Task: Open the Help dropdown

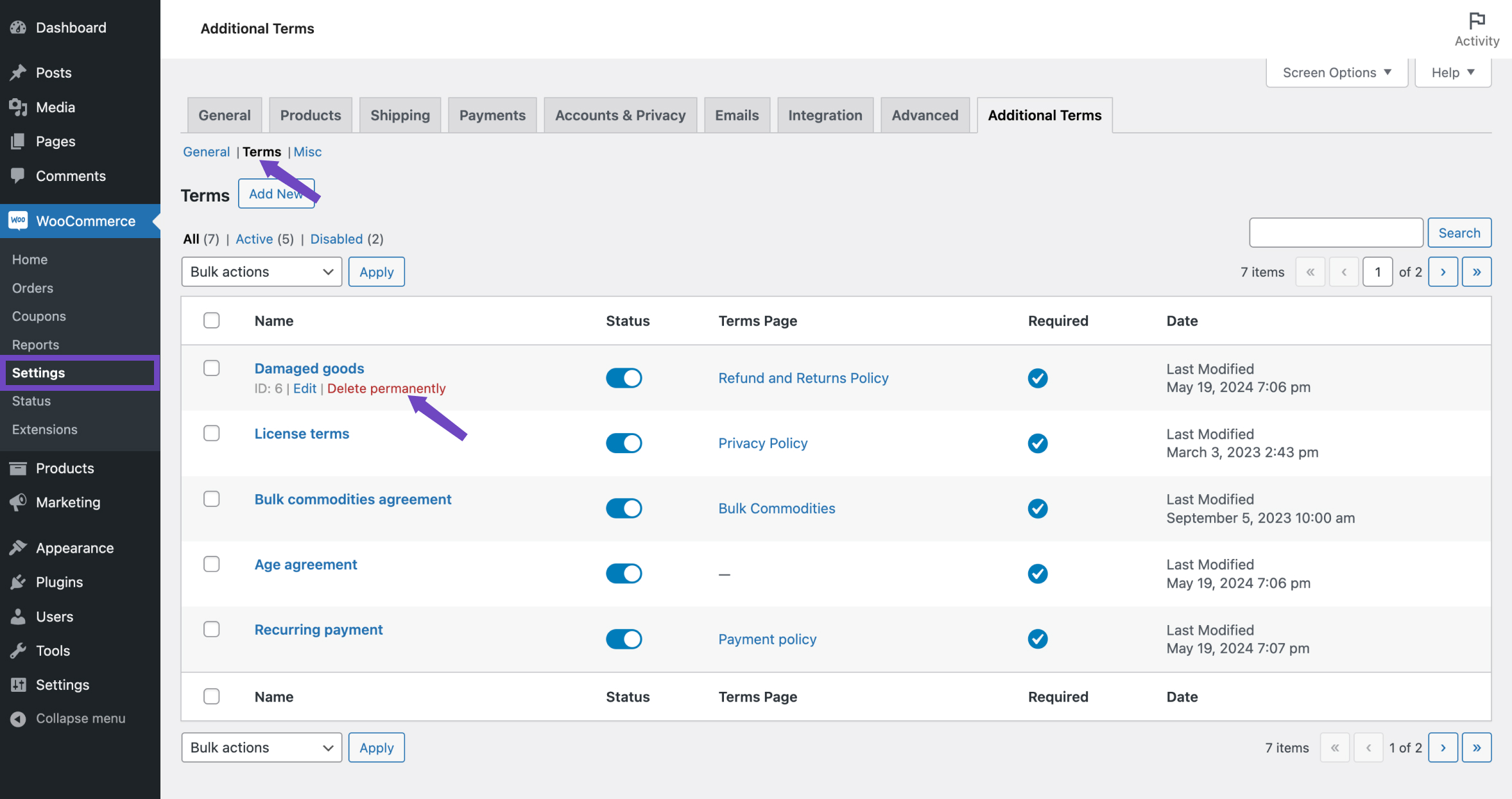Action: 1452,72
